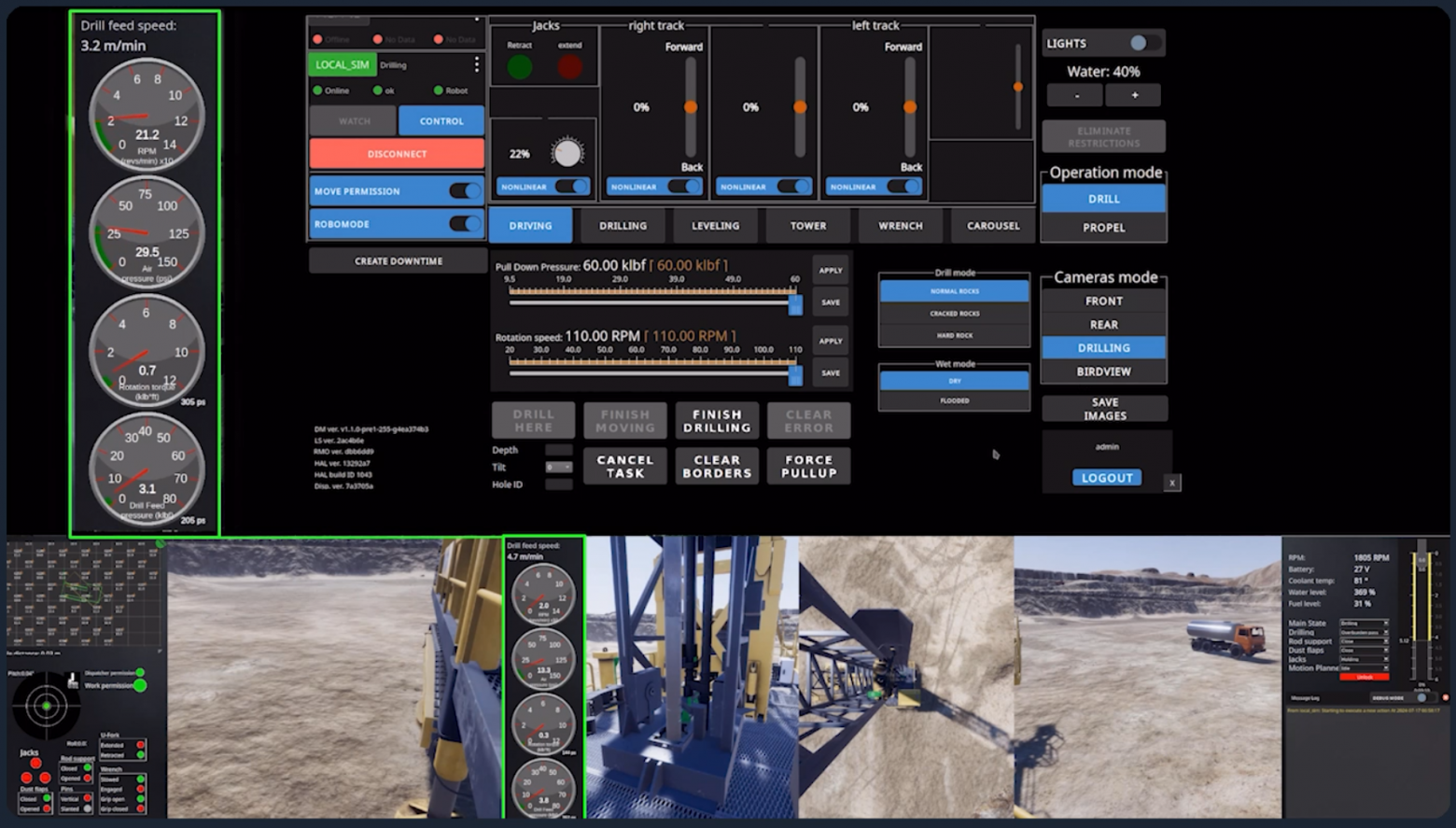Decrease water with the minus button
This screenshot has height=828, width=1456.
[1076, 95]
